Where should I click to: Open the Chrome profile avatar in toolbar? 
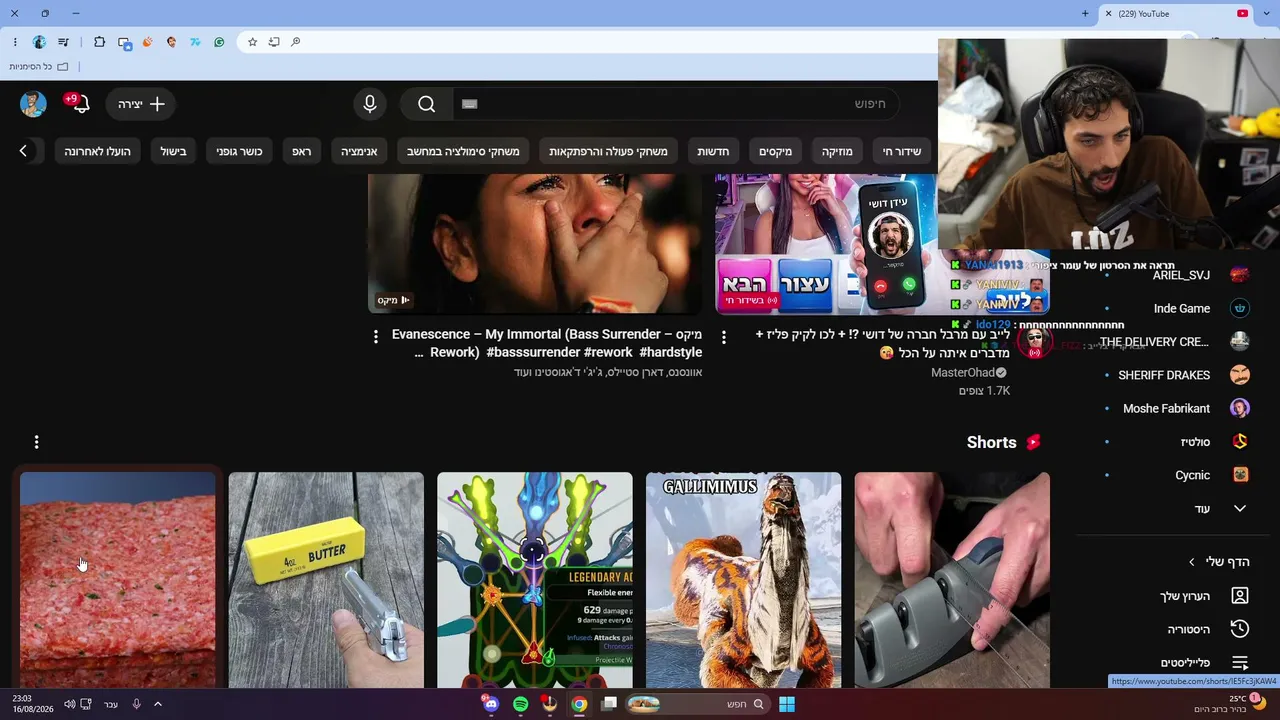click(39, 42)
